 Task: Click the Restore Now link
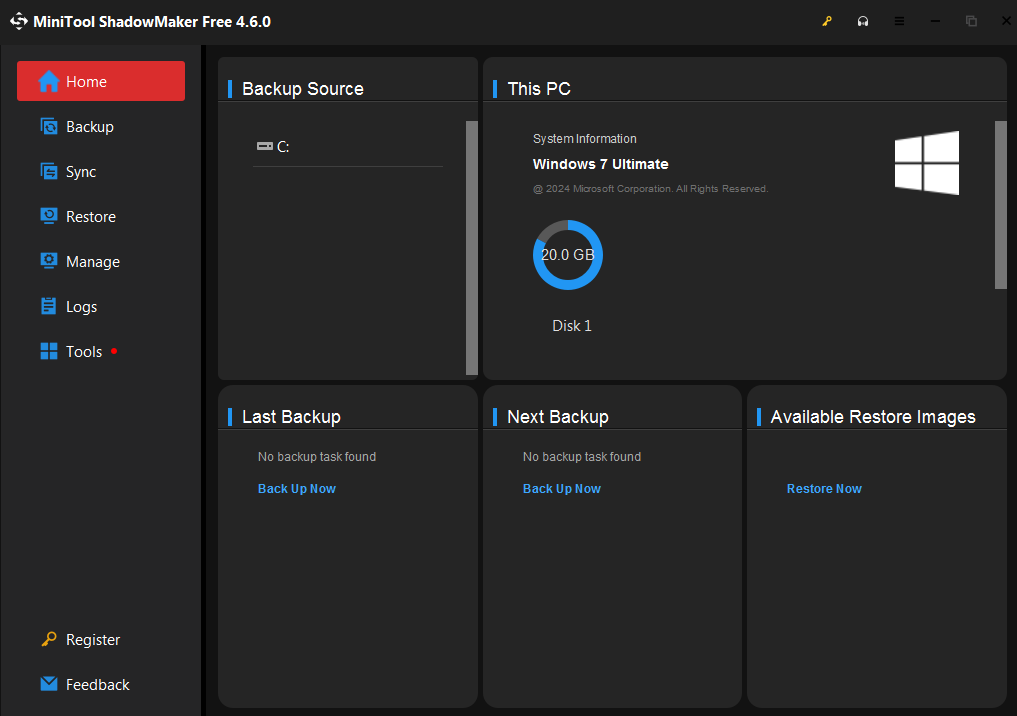tap(824, 488)
